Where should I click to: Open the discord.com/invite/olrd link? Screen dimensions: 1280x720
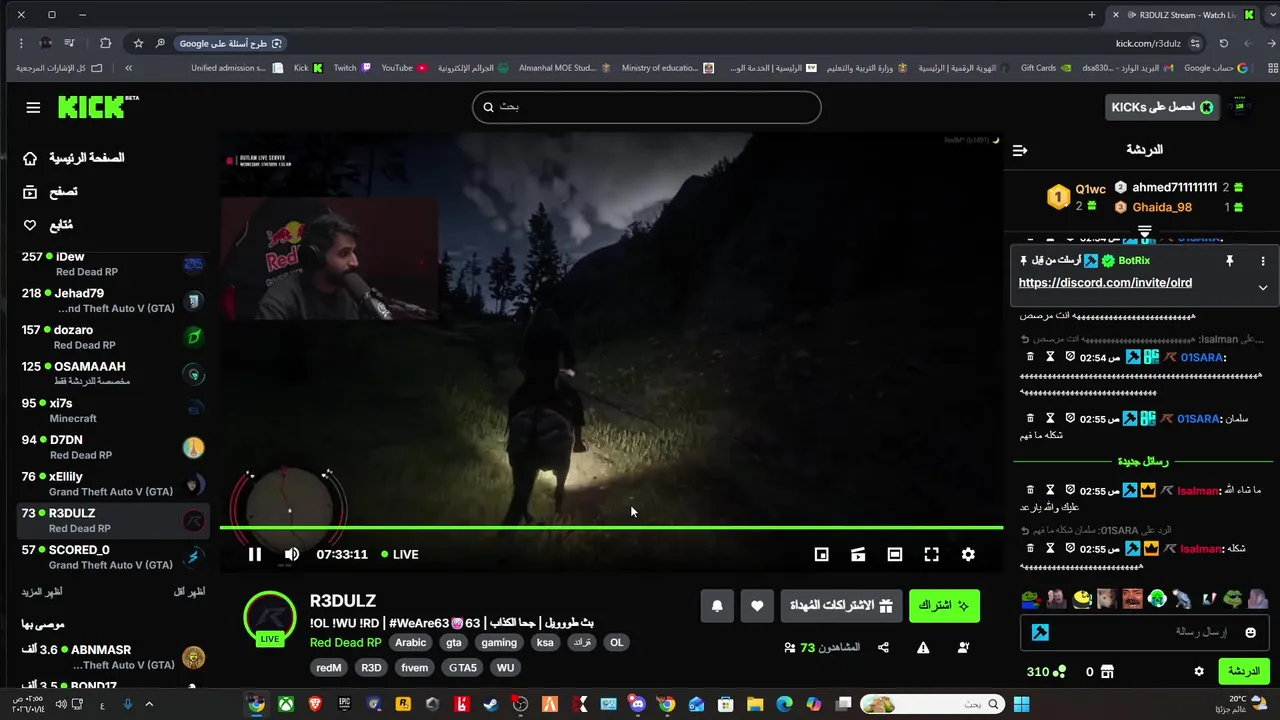[1105, 283]
